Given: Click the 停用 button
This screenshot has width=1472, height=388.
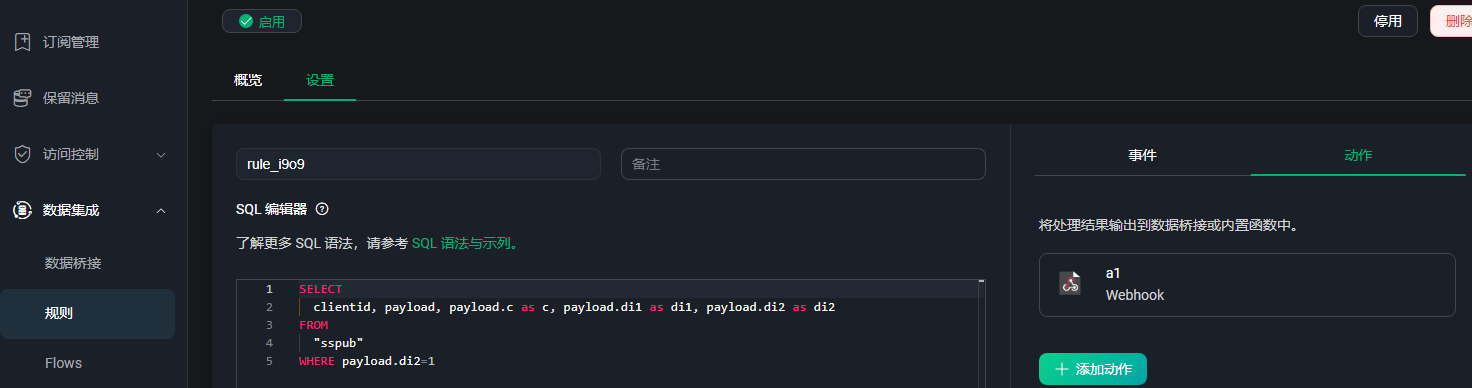Looking at the screenshot, I should pyautogui.click(x=1388, y=21).
